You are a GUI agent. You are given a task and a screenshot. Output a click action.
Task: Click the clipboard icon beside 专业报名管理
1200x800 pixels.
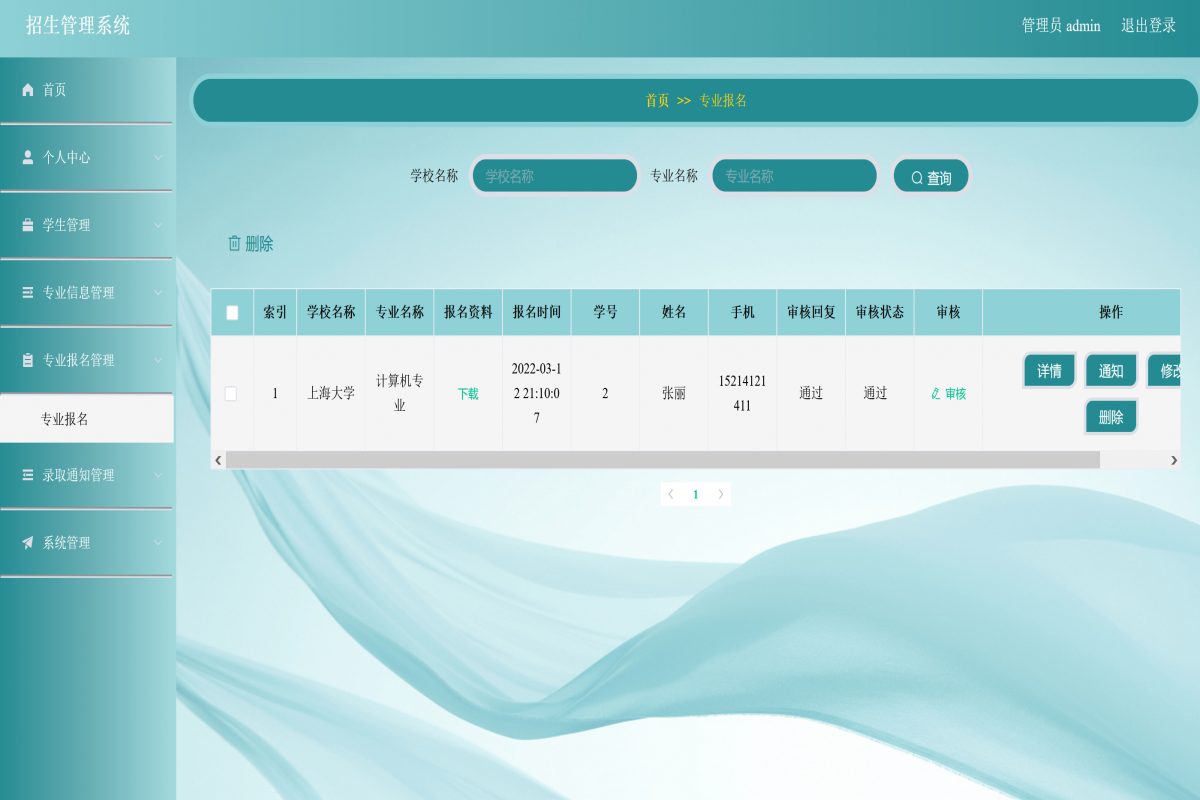pyautogui.click(x=28, y=360)
